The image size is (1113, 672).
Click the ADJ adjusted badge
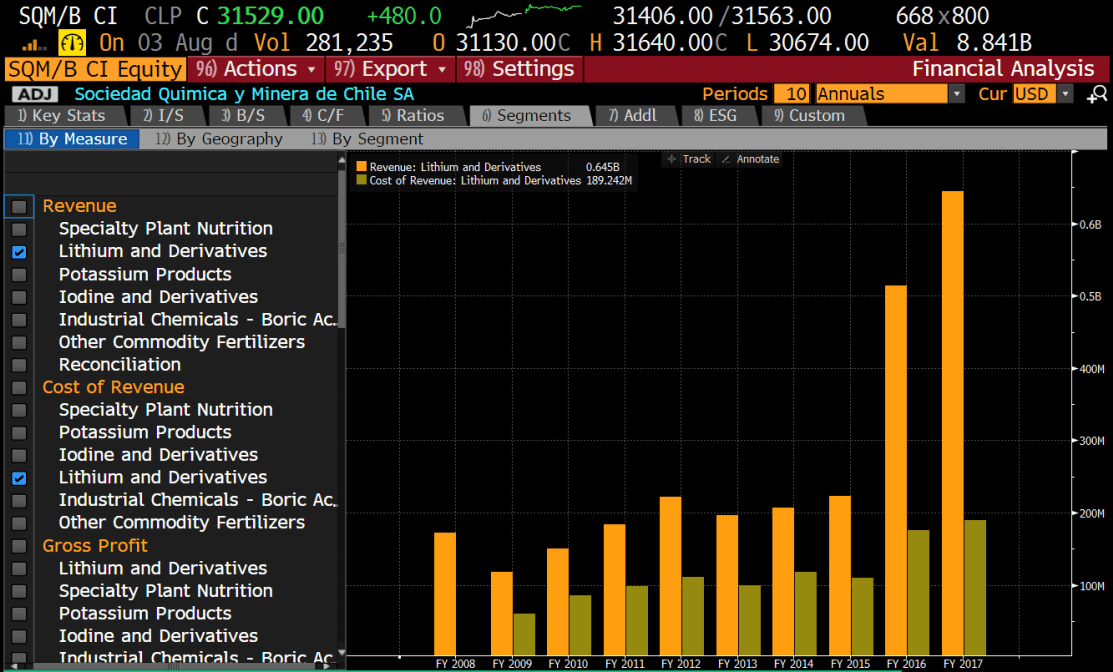35,94
